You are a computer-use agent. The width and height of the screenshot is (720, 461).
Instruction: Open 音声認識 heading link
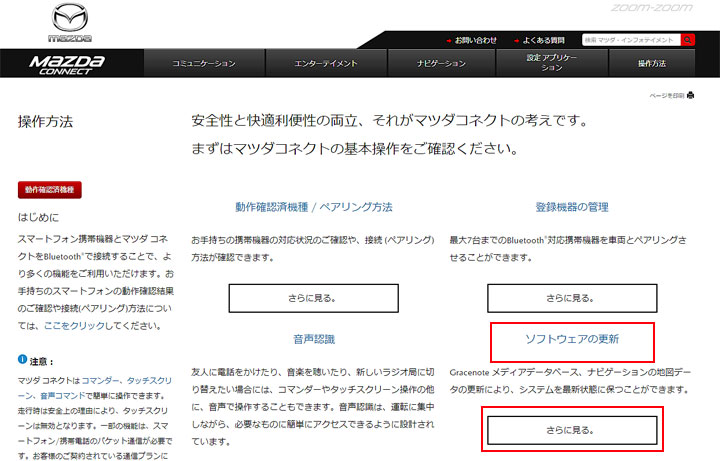(314, 339)
